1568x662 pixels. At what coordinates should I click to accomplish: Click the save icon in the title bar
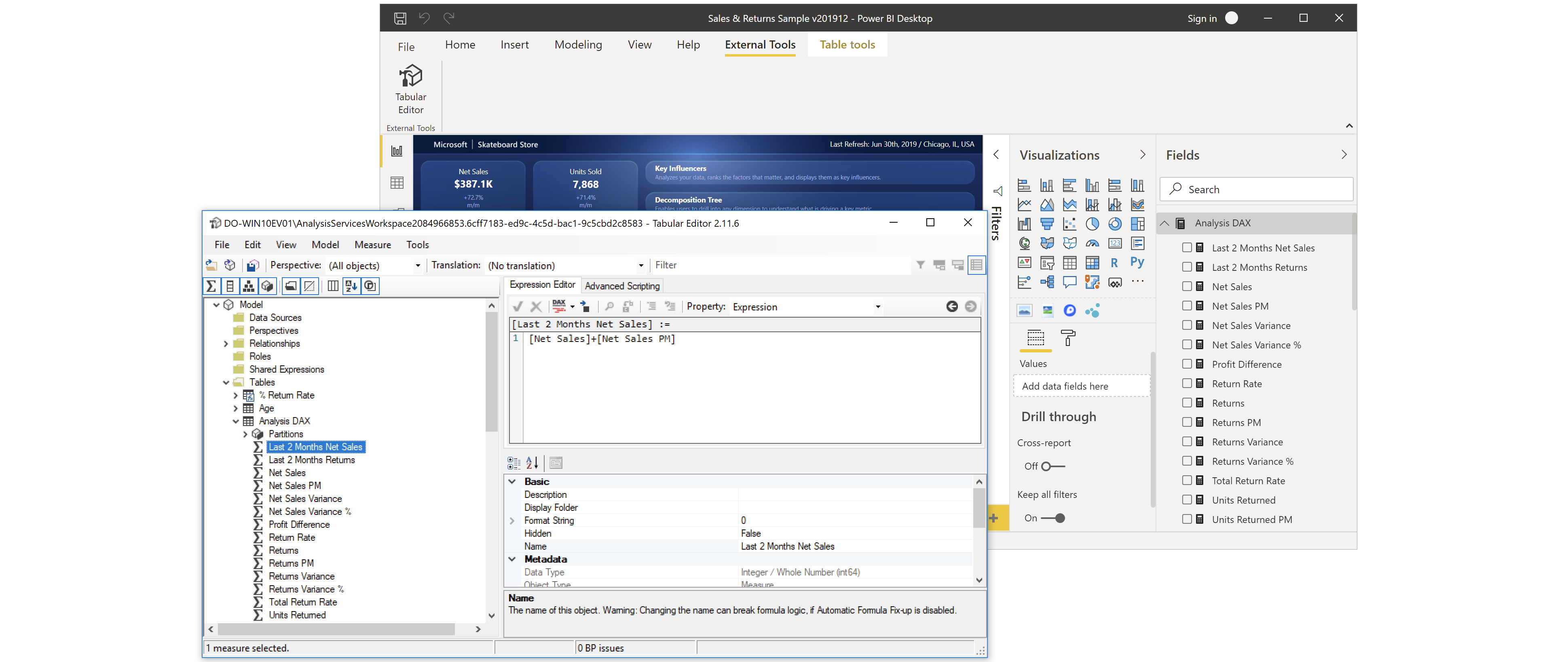click(x=400, y=18)
